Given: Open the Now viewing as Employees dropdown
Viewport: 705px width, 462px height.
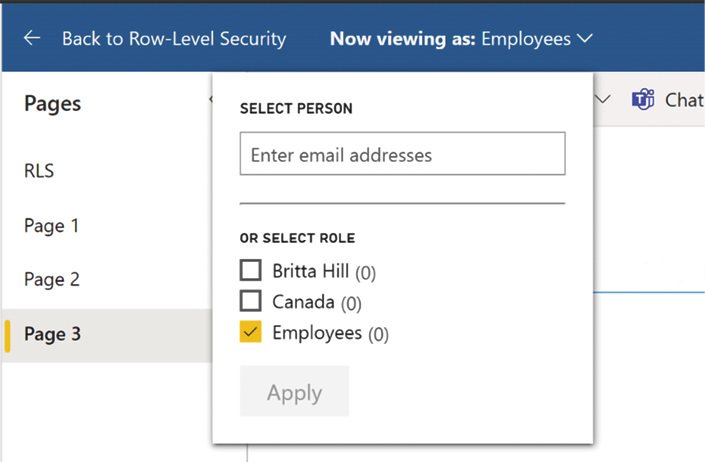Looking at the screenshot, I should coord(461,39).
